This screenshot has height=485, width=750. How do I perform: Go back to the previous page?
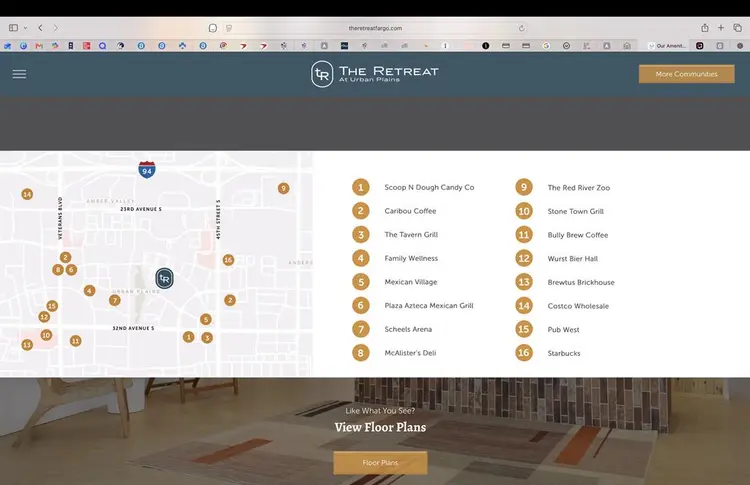click(41, 28)
